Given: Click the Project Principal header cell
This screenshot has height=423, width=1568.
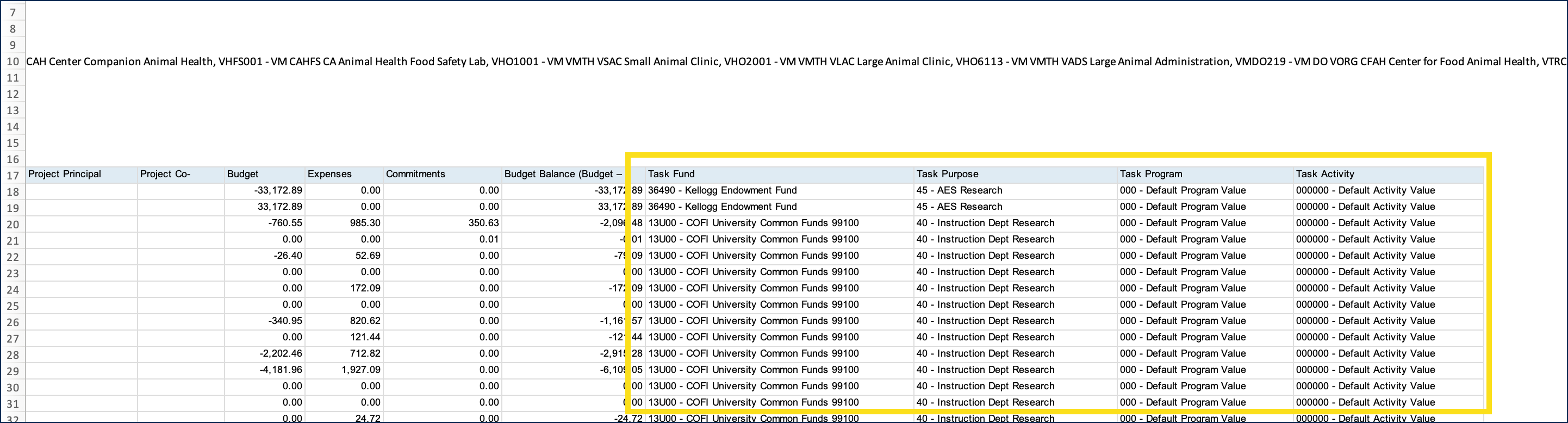Looking at the screenshot, I should pos(81,174).
